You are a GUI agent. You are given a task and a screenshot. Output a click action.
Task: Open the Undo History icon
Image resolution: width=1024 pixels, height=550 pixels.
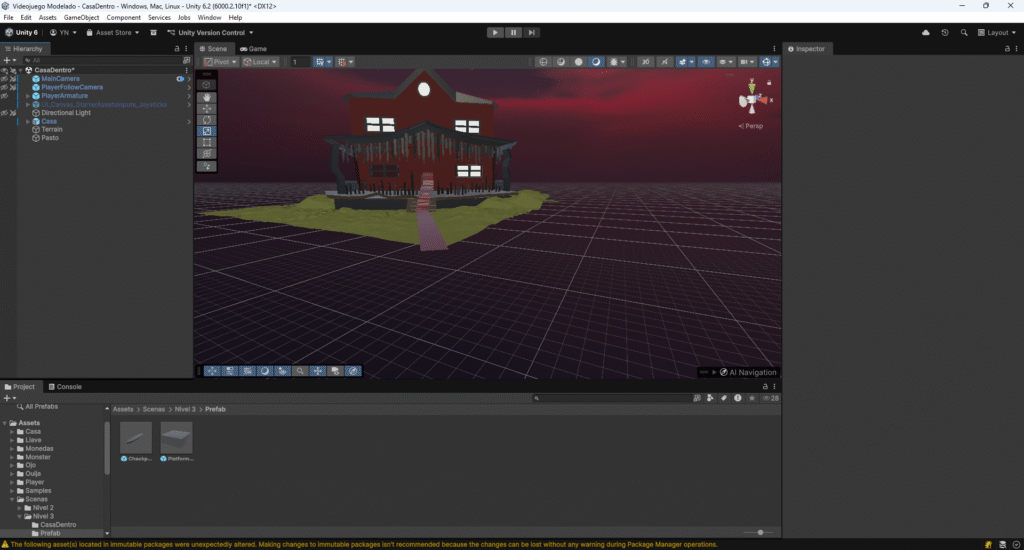945,32
